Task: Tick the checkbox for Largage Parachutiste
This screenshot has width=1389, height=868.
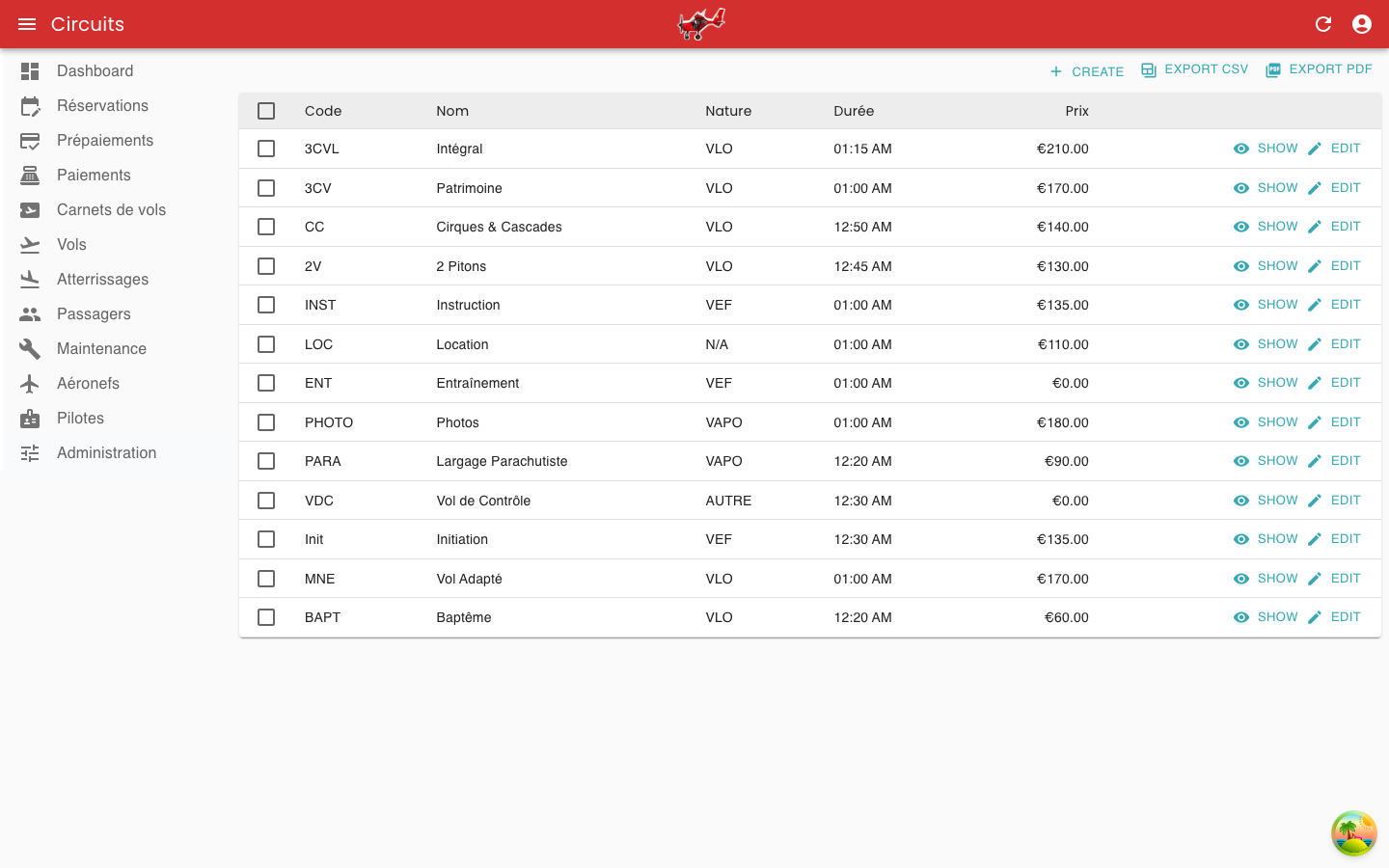Action: (266, 461)
